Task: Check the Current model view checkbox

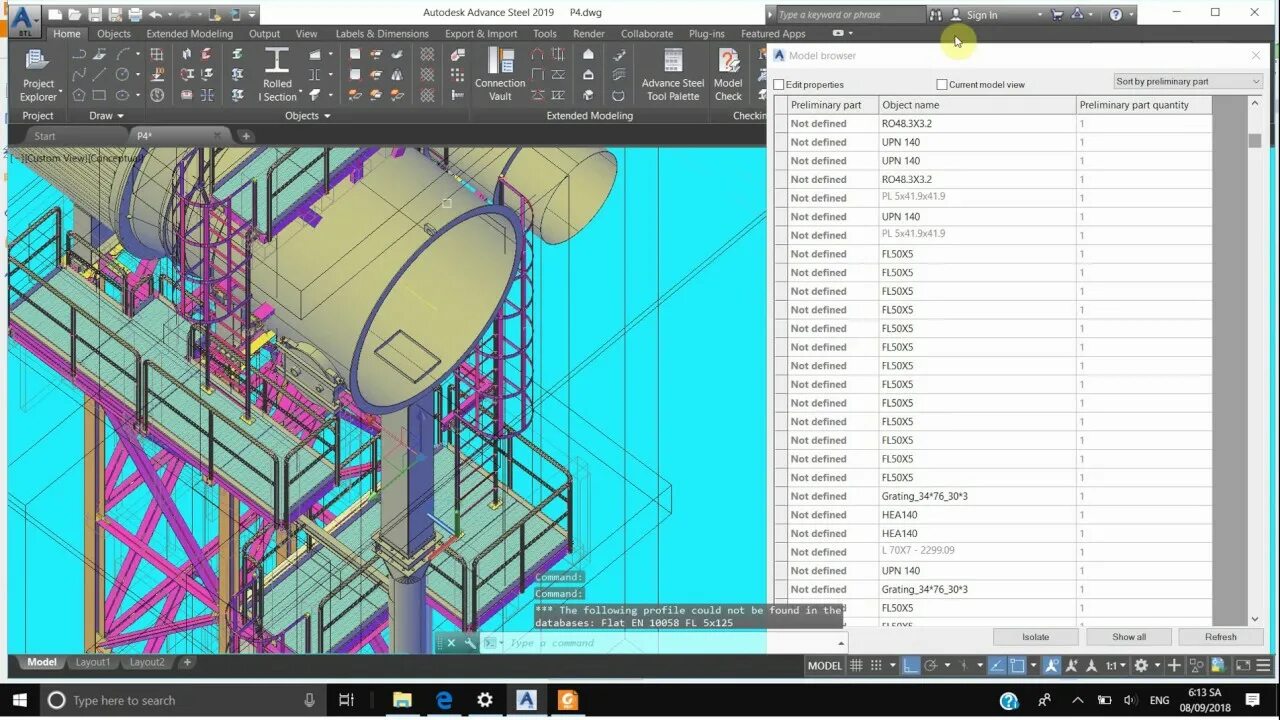Action: pyautogui.click(x=942, y=85)
